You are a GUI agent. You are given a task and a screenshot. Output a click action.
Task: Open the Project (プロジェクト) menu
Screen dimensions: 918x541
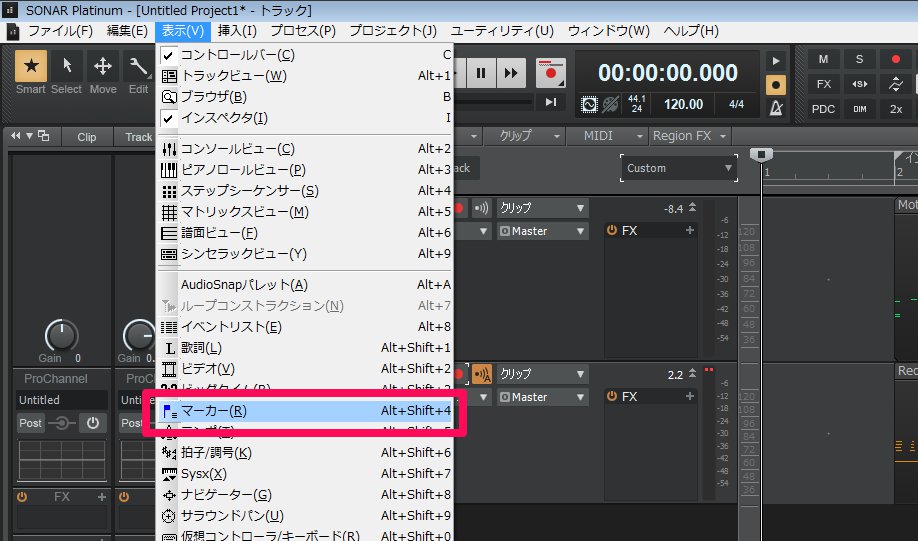pyautogui.click(x=393, y=31)
